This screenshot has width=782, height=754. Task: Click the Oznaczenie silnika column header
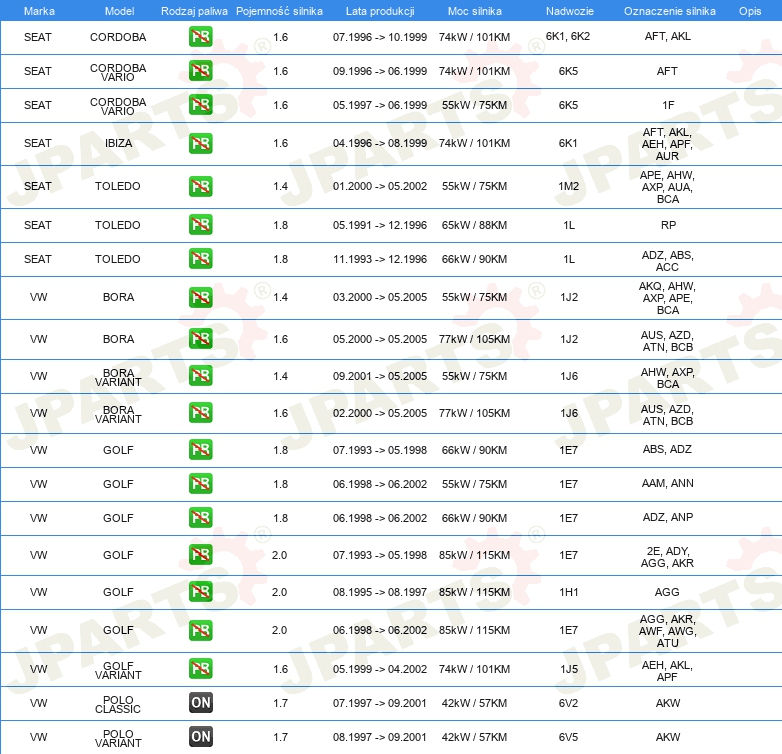[670, 11]
